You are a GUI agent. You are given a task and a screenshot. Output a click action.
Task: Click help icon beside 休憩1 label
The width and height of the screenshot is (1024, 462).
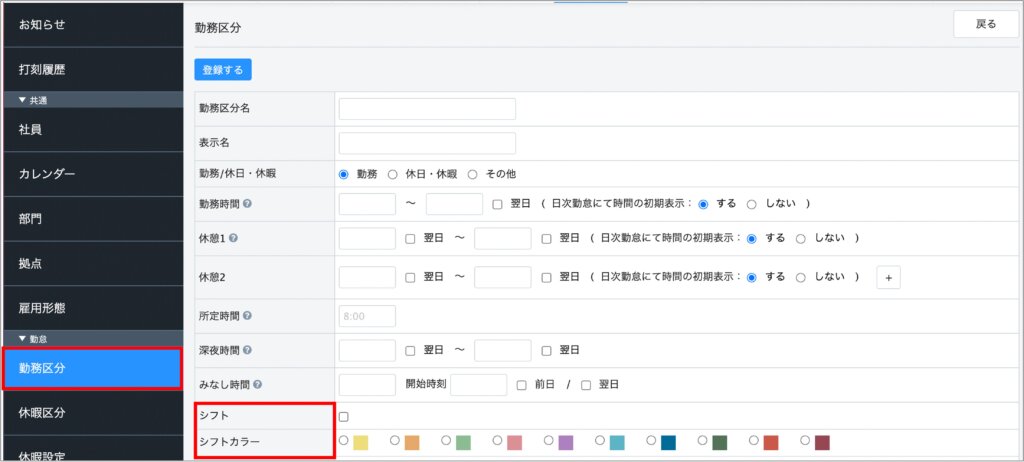pyautogui.click(x=233, y=238)
